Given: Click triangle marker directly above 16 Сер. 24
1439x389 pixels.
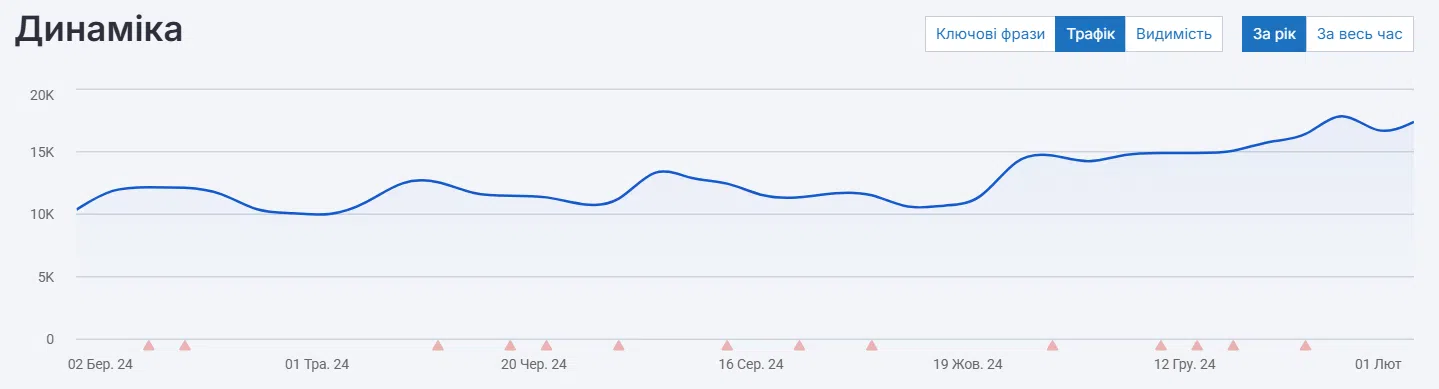Looking at the screenshot, I should coord(727,345).
